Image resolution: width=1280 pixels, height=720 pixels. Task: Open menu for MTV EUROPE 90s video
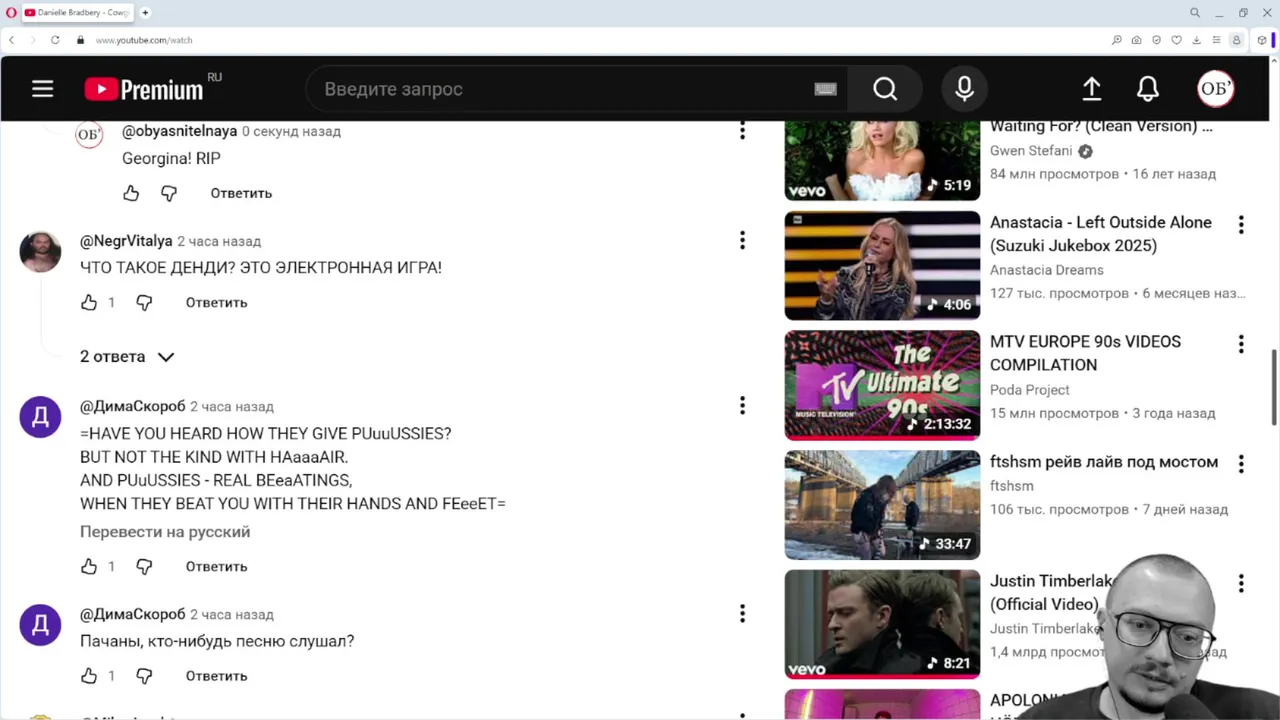(x=1241, y=344)
